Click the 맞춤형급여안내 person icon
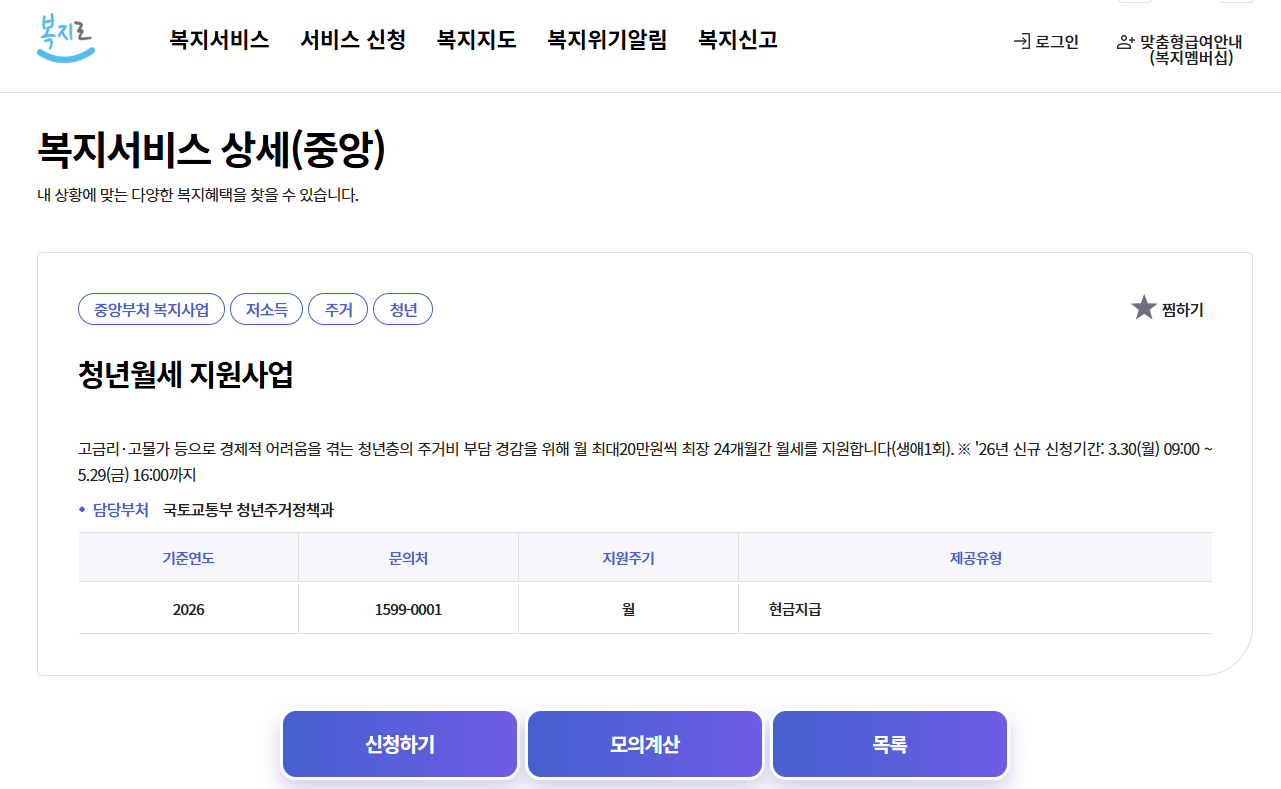Screen dimensions: 1281x789 click(x=1125, y=42)
